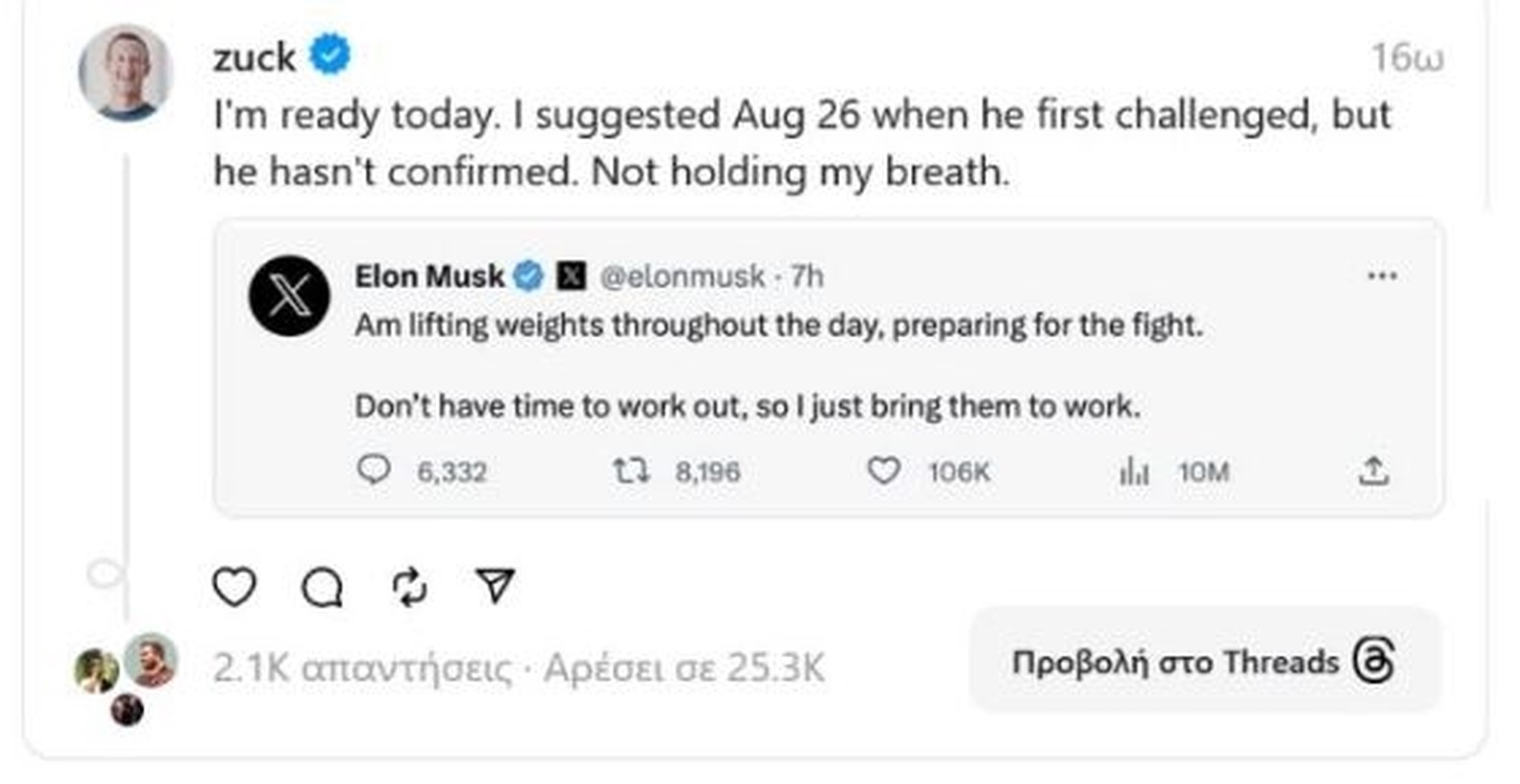Screen dimensions: 1520x784
Task: Click the Elon Musk display name
Action: (x=429, y=277)
